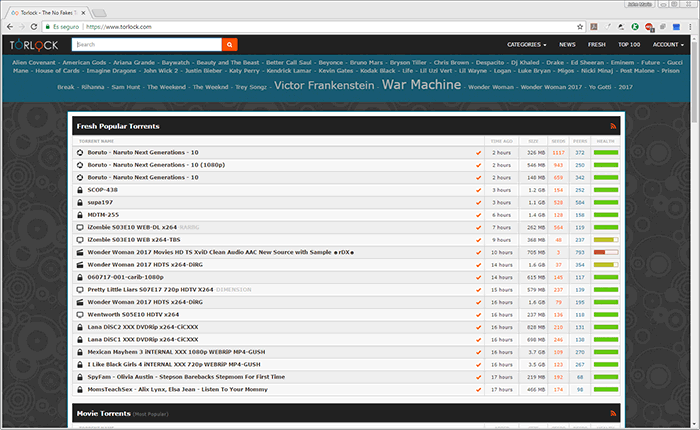Open the Wonder Woman 2017 tag link
Screen dimensions: 700x430
tap(551, 87)
